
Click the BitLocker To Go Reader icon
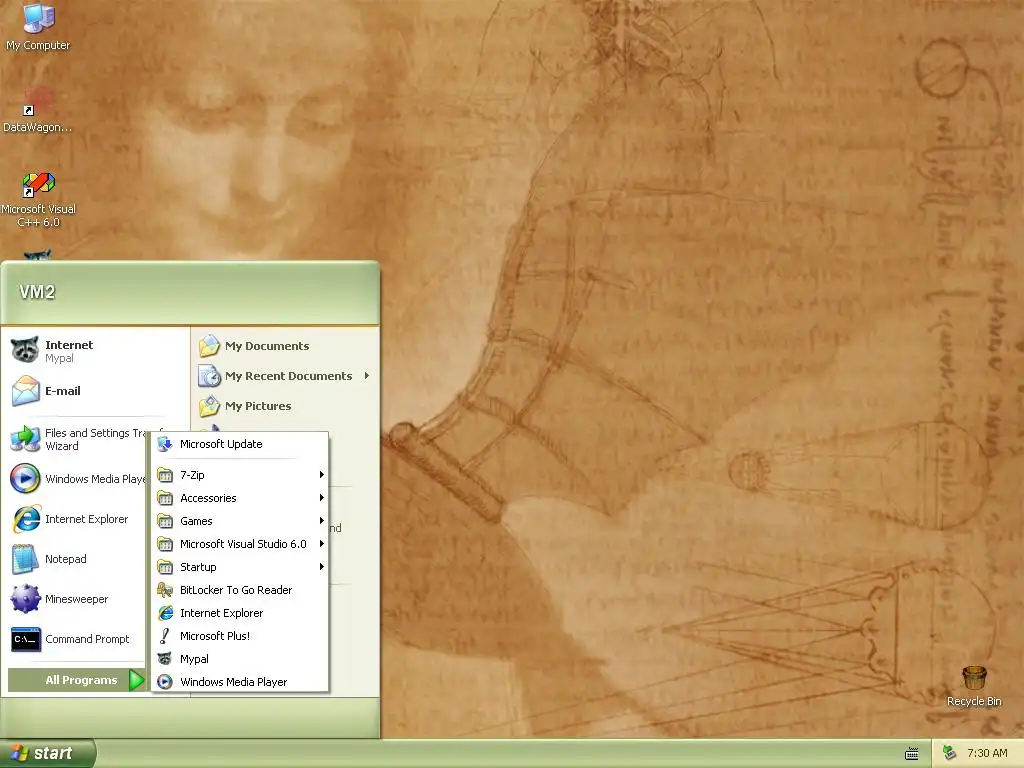pyautogui.click(x=165, y=590)
